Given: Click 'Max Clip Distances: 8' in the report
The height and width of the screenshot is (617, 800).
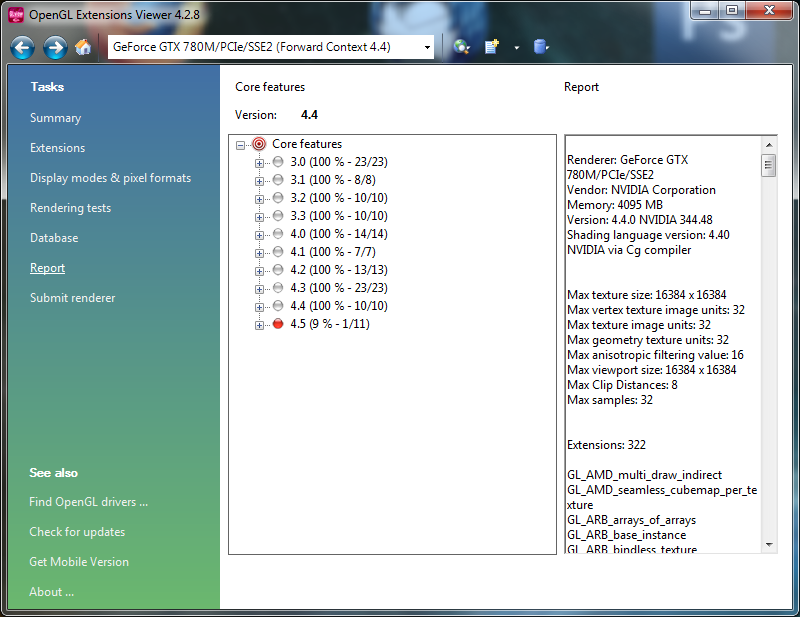Looking at the screenshot, I should [x=622, y=385].
